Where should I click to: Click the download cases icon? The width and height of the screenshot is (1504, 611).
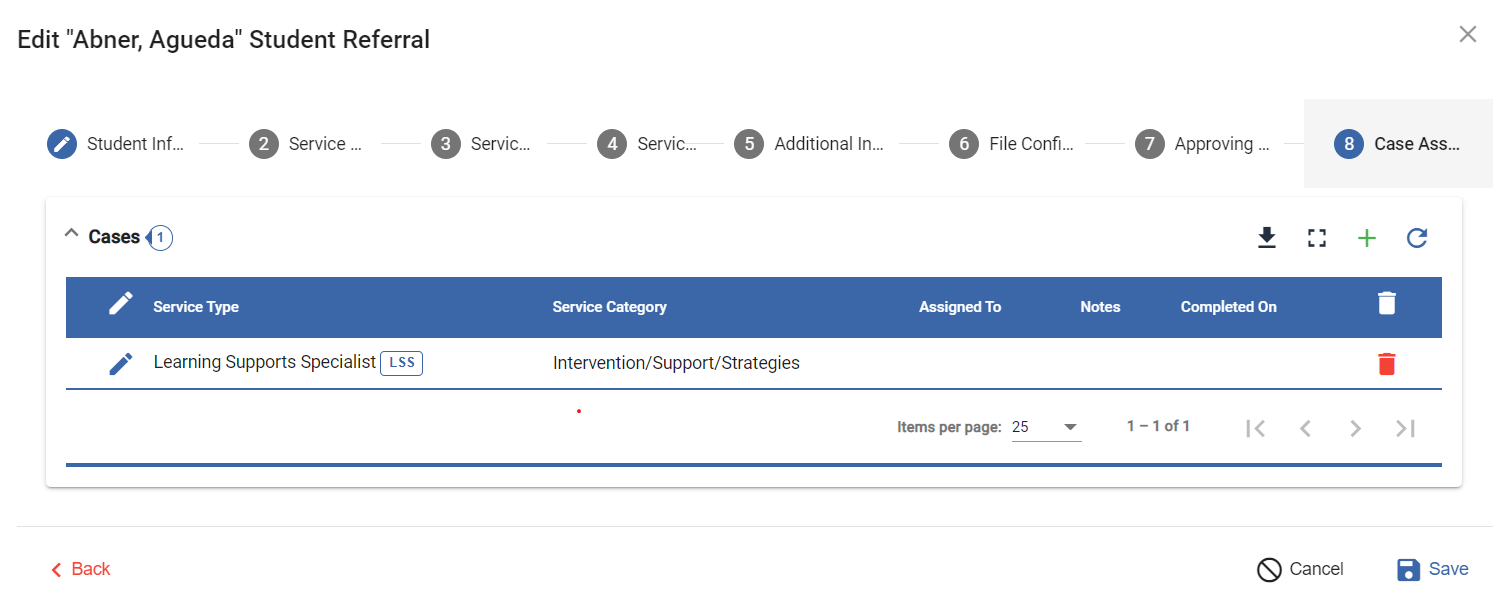point(1267,238)
